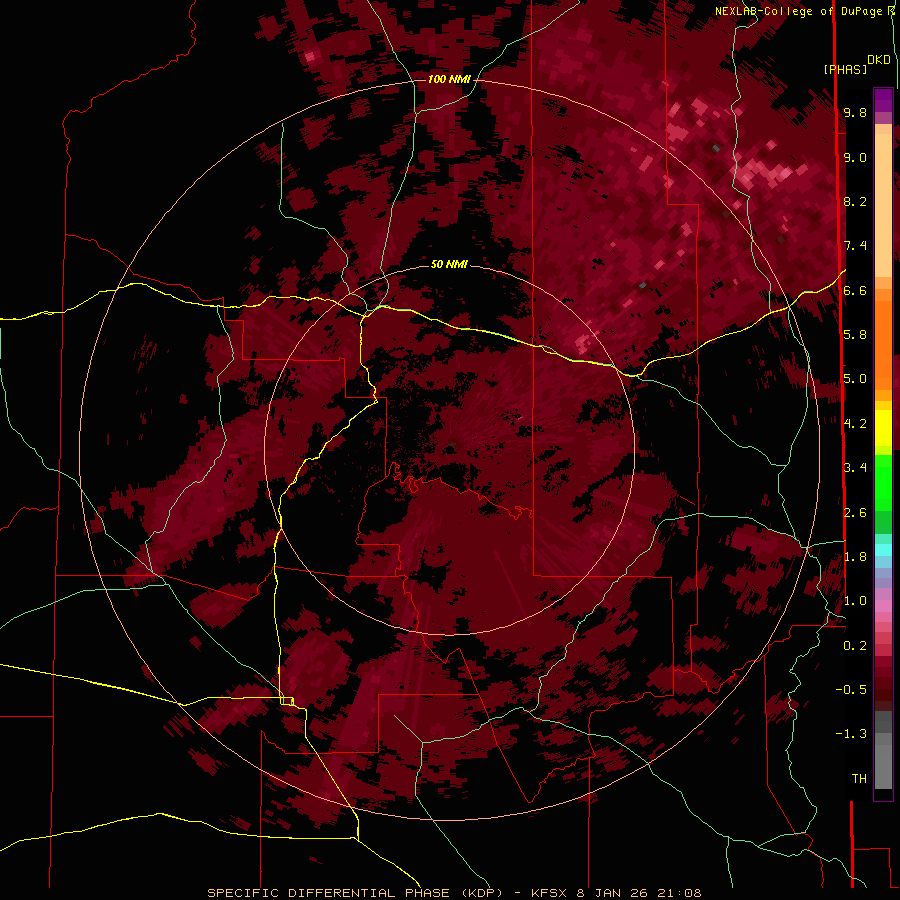Click the TH label on the color scale

tap(859, 779)
